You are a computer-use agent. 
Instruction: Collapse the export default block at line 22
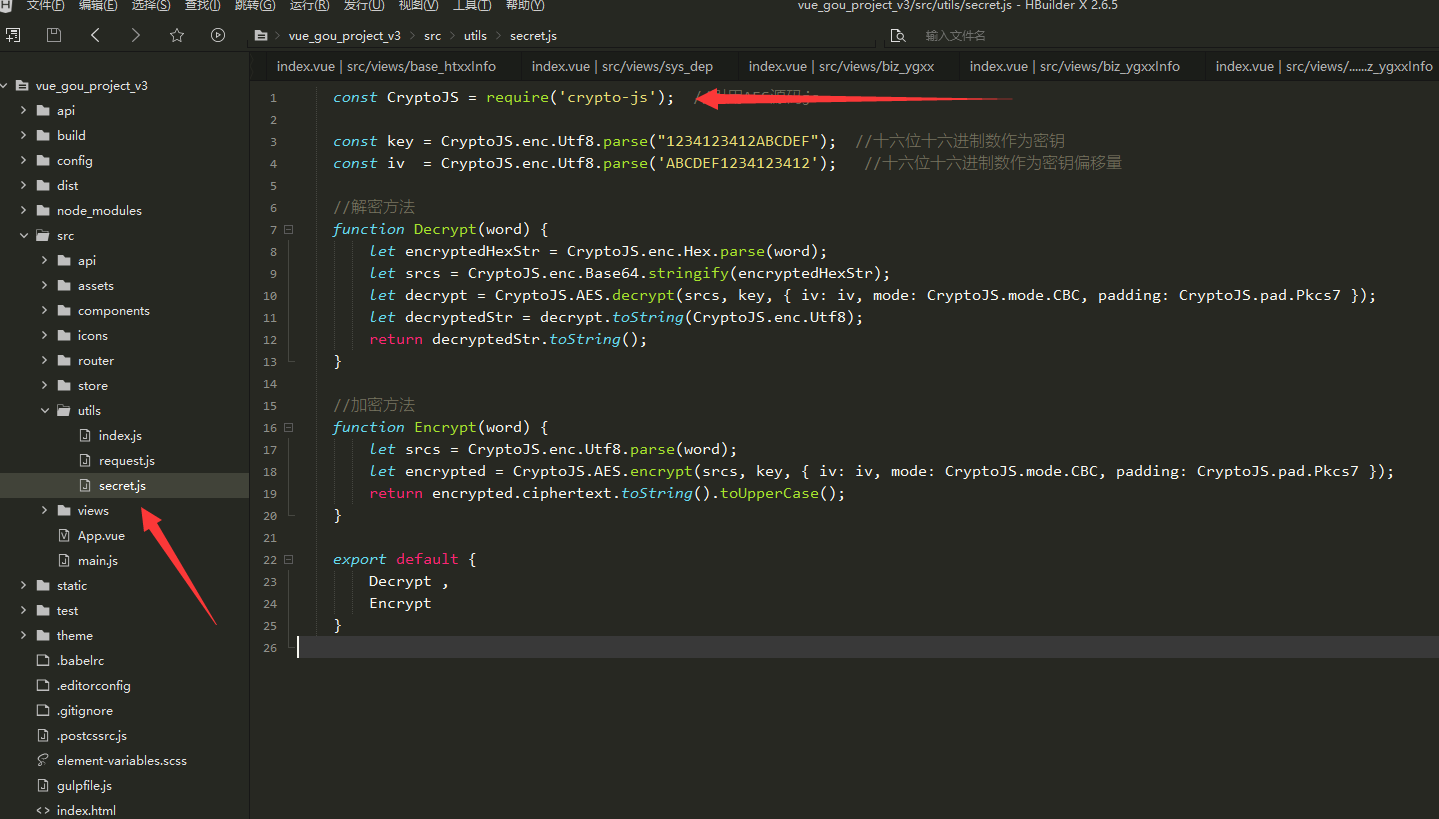[287, 559]
